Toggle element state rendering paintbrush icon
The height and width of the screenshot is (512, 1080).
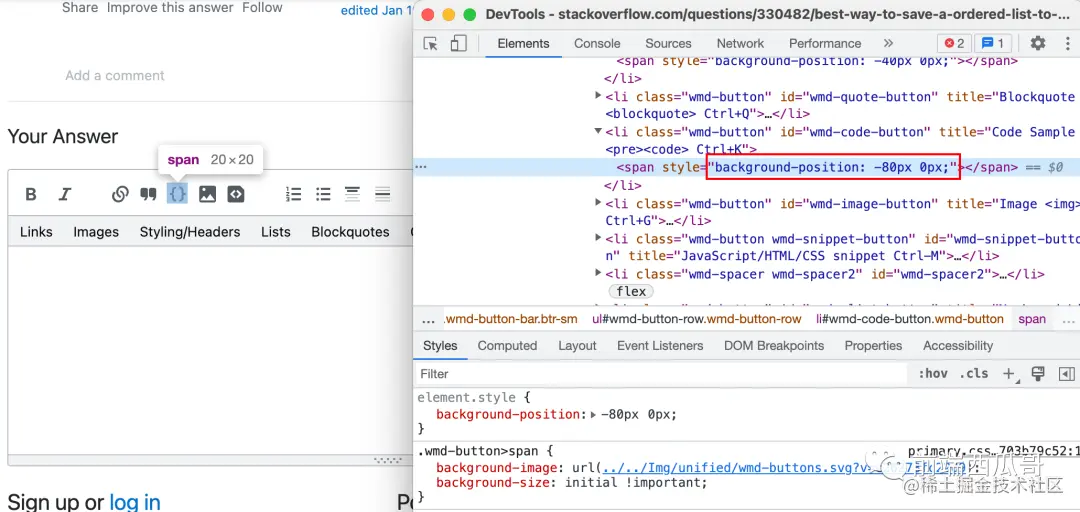[x=1038, y=373]
